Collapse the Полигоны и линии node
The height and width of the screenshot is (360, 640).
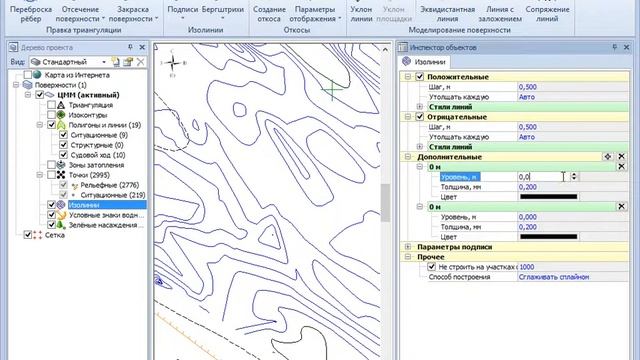(x=40, y=125)
